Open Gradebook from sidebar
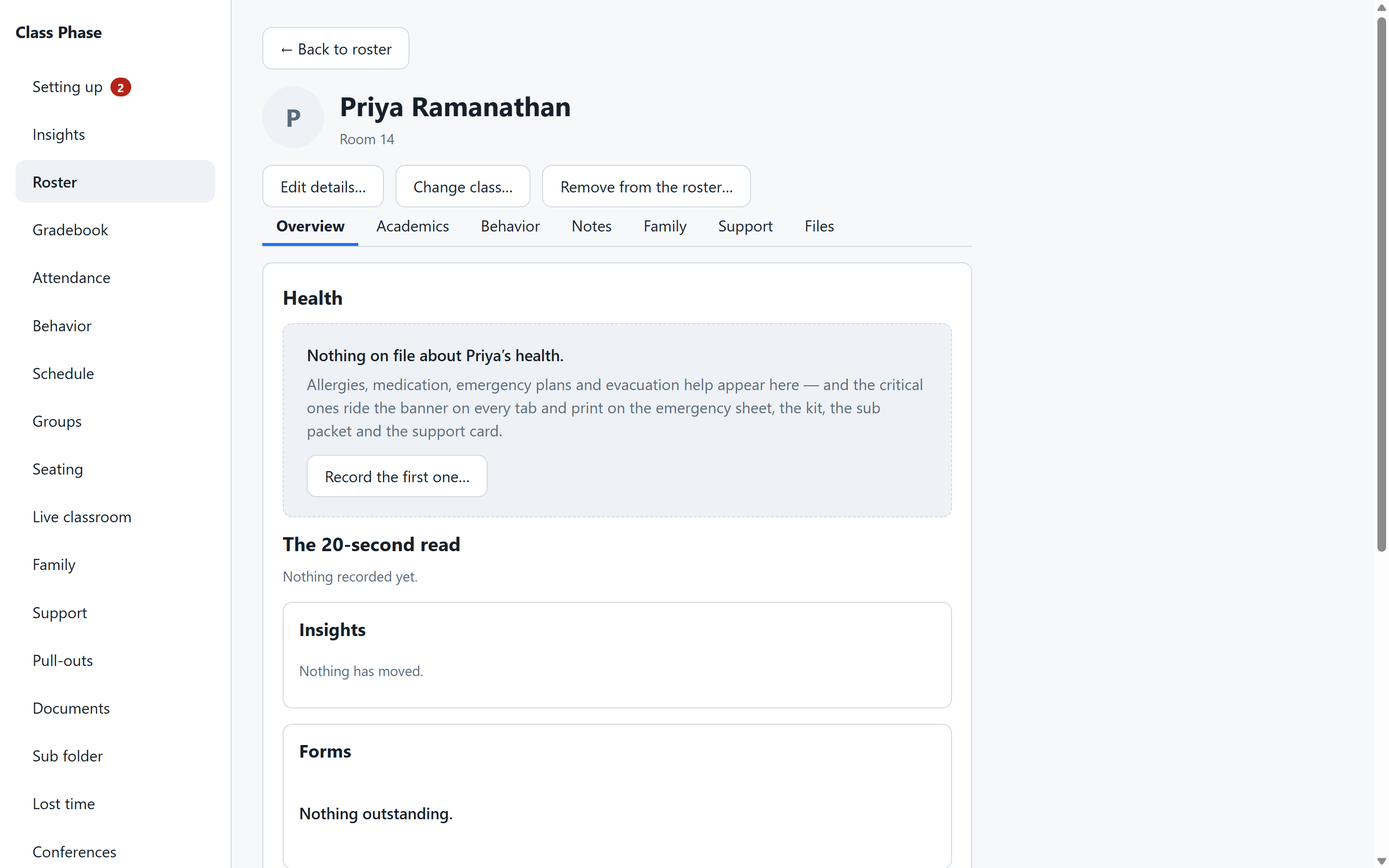The image size is (1389, 868). pos(115,230)
